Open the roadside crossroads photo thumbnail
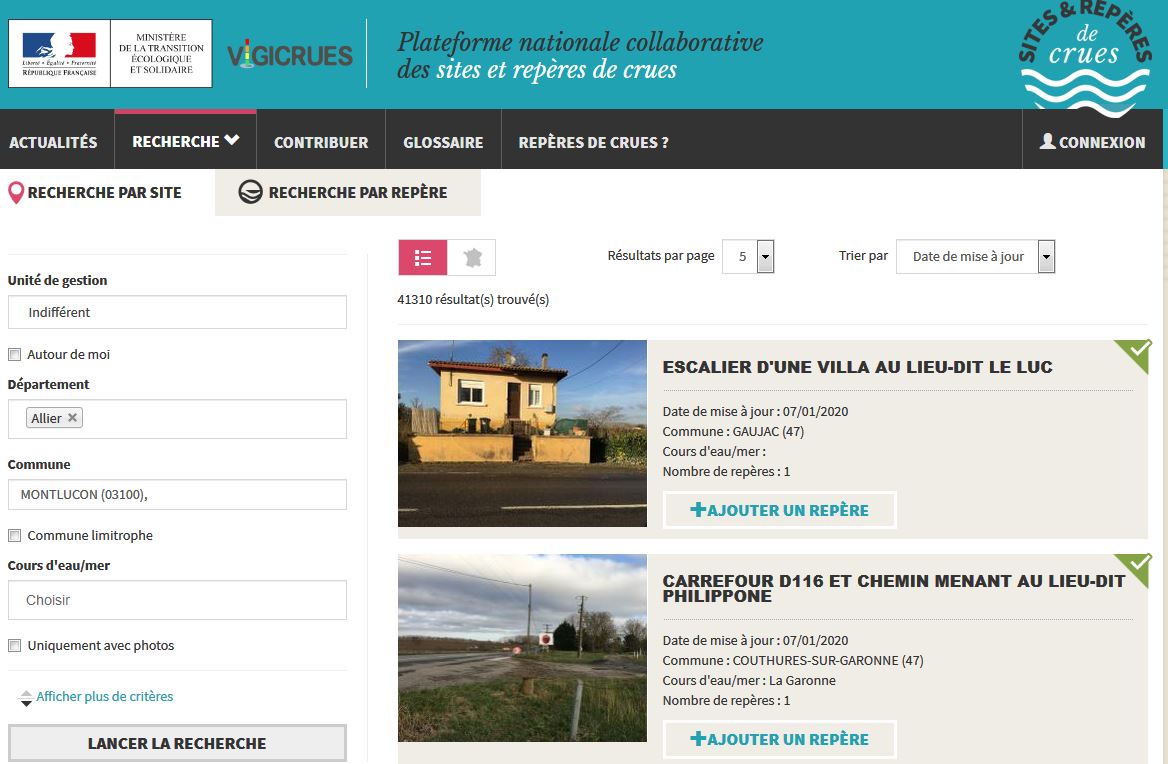1168x764 pixels. pyautogui.click(x=522, y=648)
